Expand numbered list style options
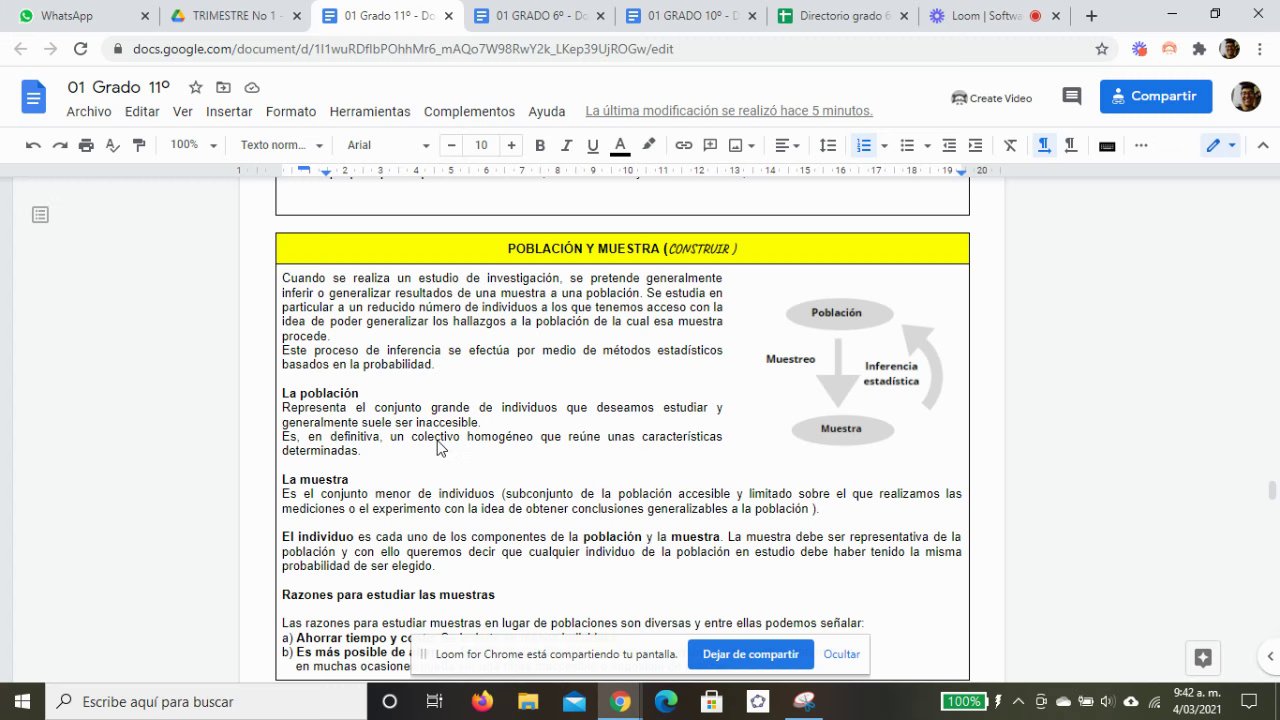1280x720 pixels. coord(884,146)
